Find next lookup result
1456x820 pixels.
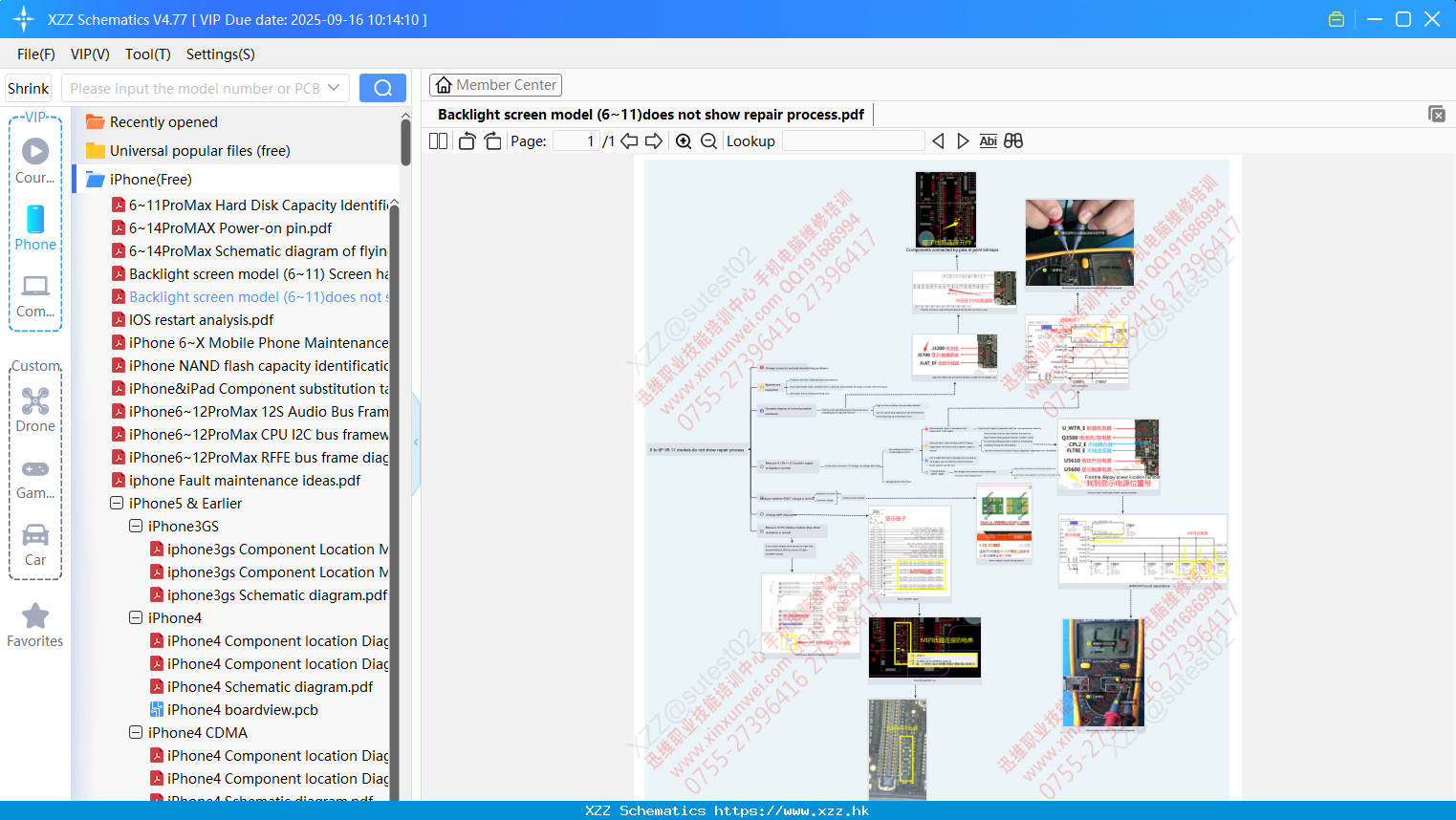(x=963, y=141)
